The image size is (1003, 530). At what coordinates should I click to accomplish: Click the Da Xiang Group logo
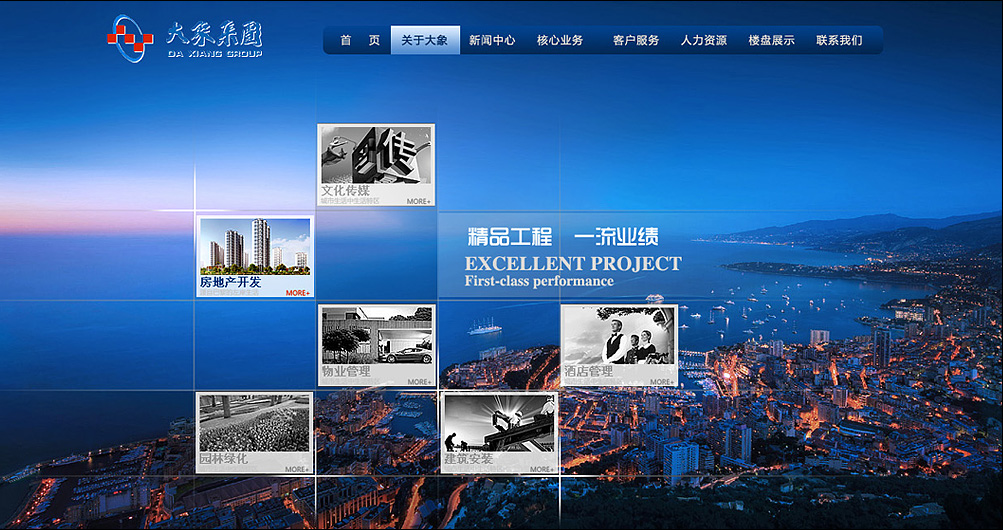pyautogui.click(x=185, y=39)
